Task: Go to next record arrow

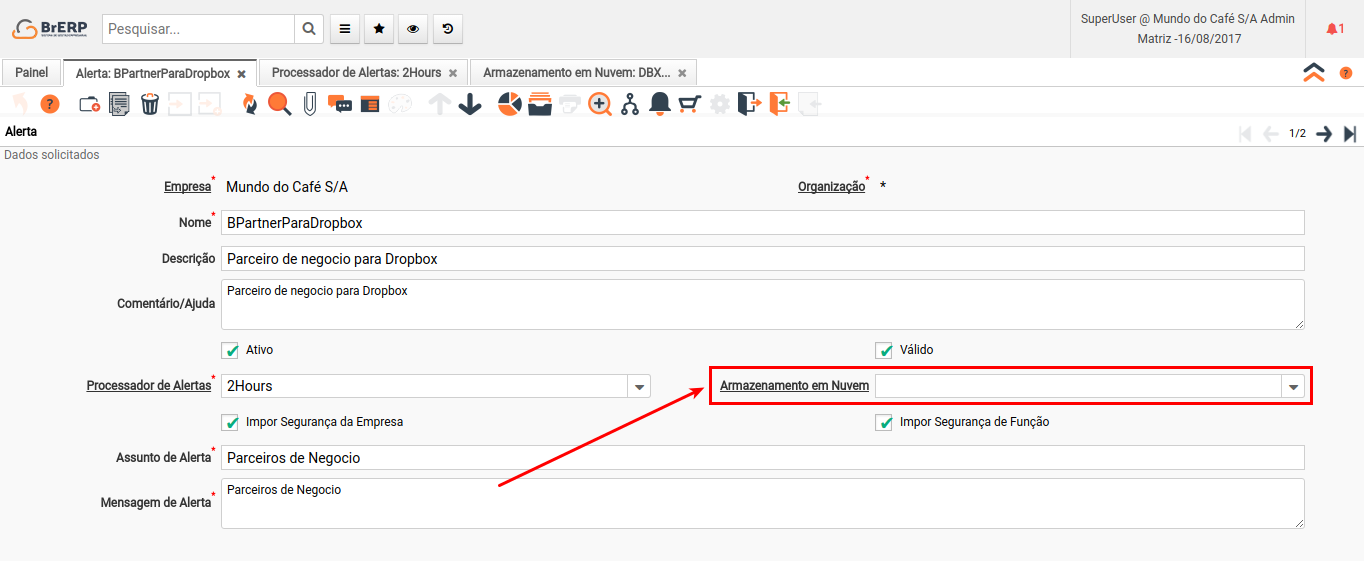Action: 1324,134
